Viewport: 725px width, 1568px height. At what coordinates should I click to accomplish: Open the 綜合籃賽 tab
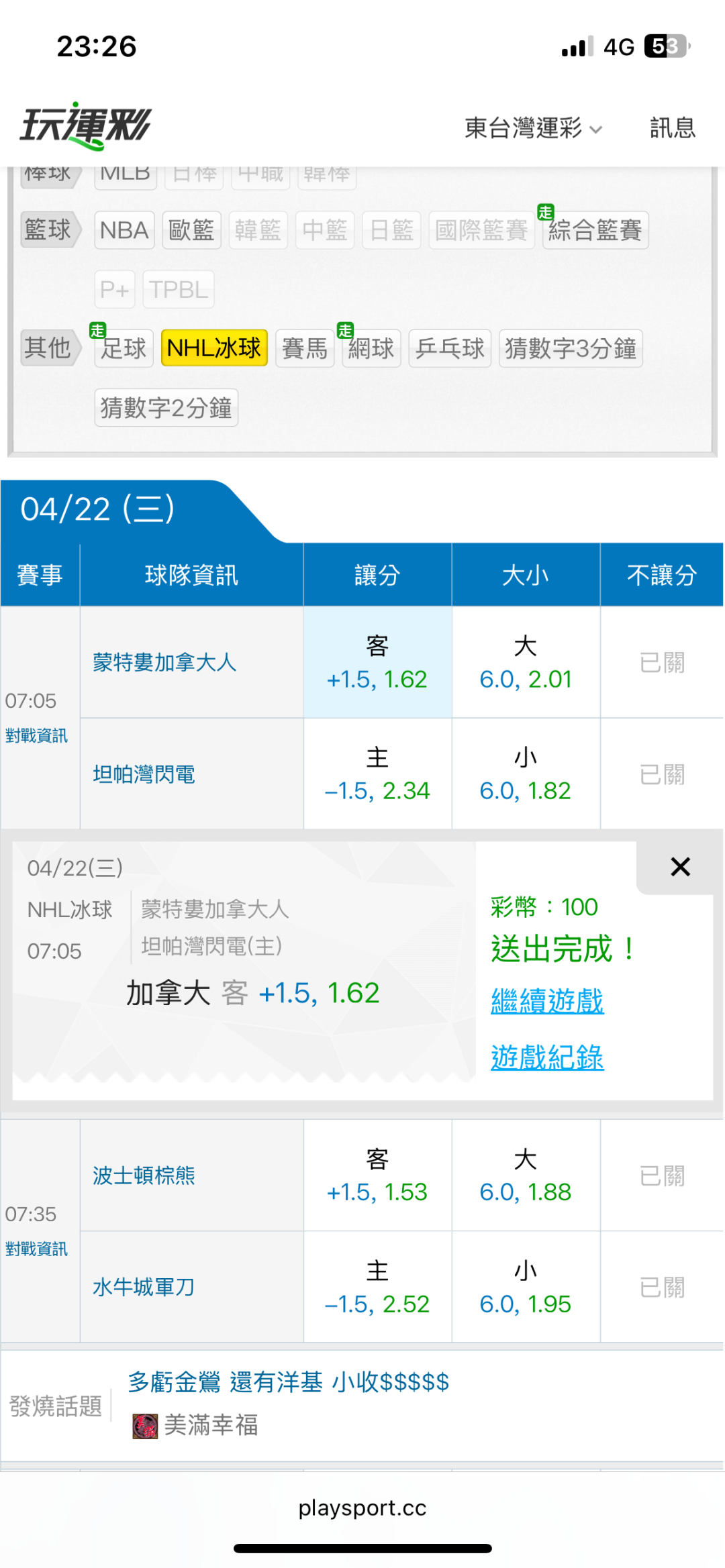595,230
